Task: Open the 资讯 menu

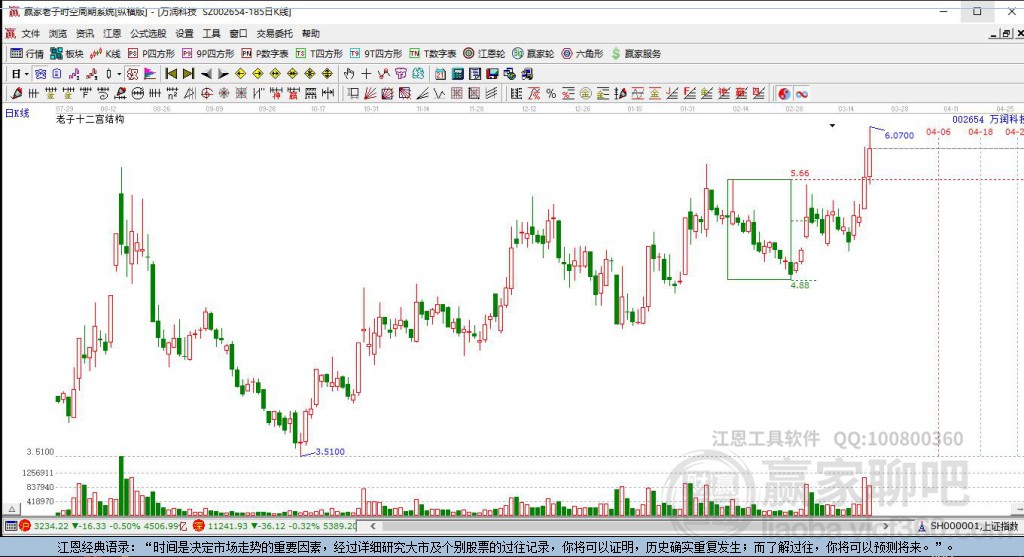Action: pyautogui.click(x=84, y=33)
